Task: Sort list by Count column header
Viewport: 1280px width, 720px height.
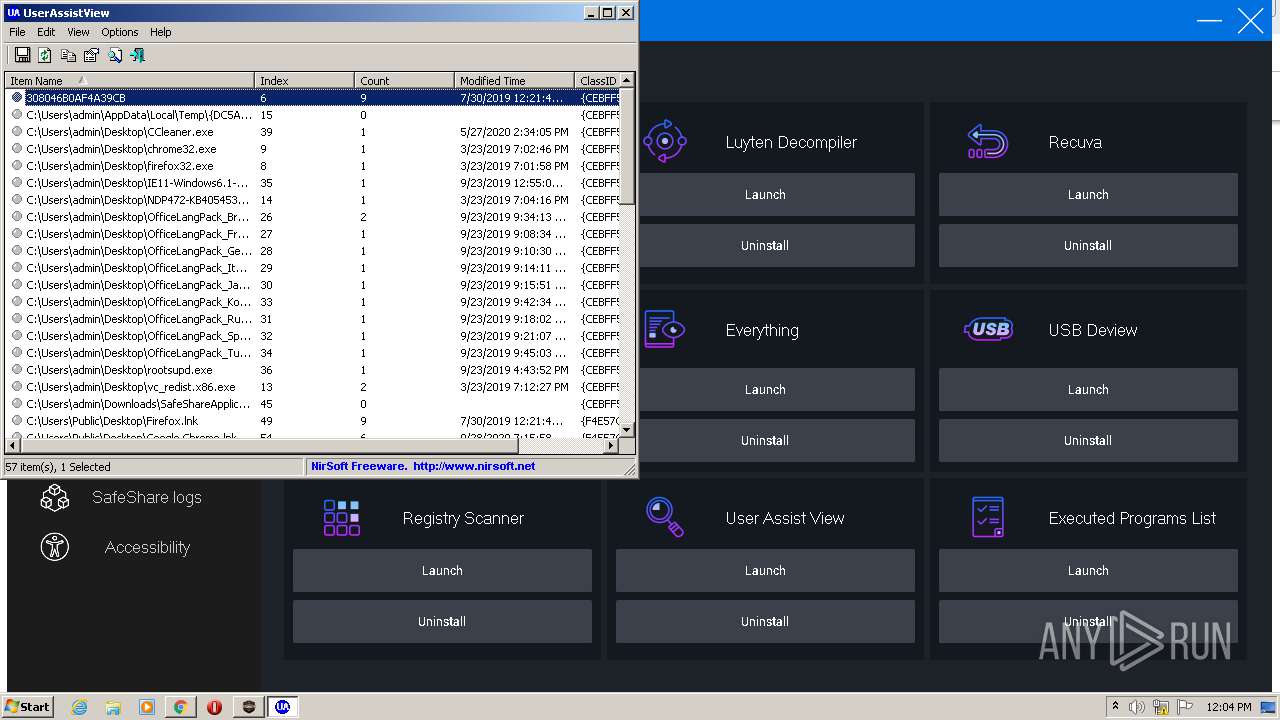Action: [x=404, y=81]
